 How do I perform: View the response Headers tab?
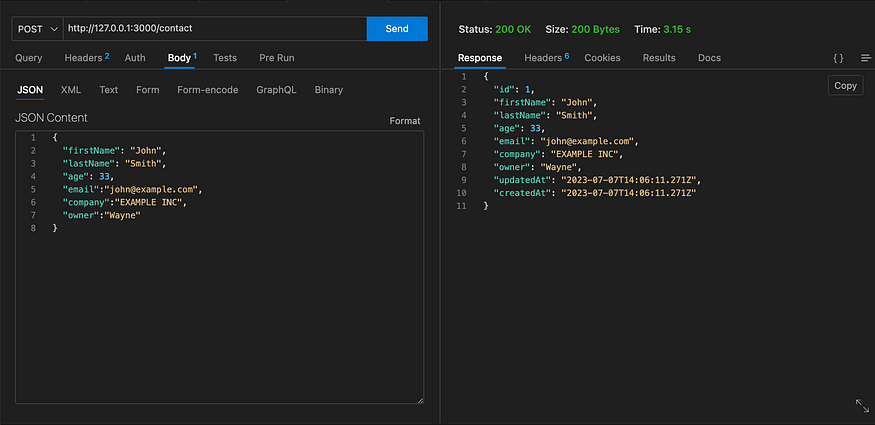(546, 58)
